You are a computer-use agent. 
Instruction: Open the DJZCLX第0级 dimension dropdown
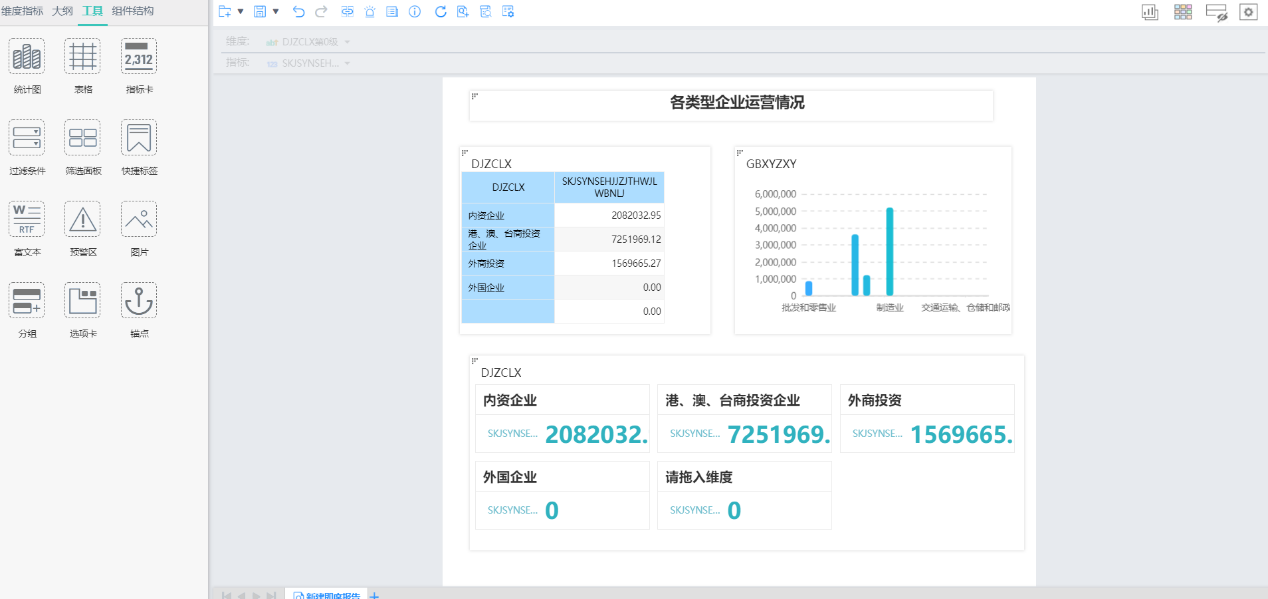click(x=347, y=42)
